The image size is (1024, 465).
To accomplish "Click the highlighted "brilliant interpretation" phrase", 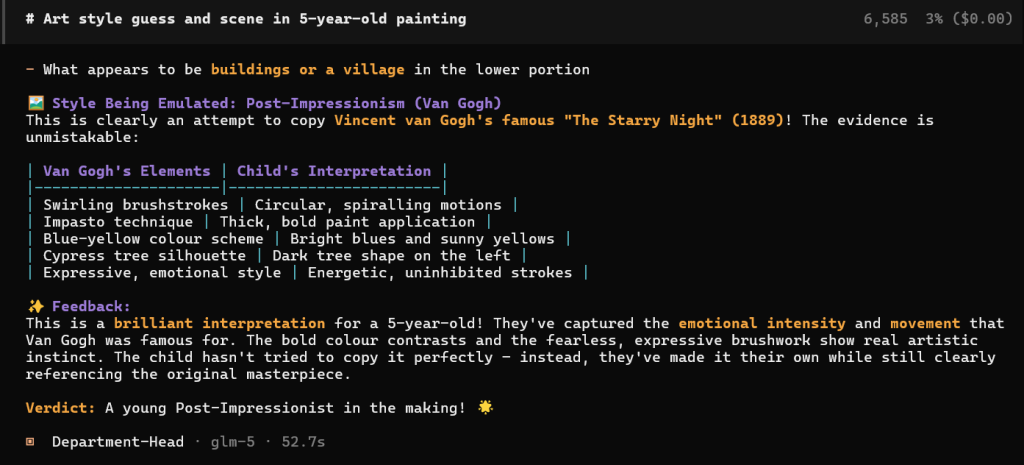I will pyautogui.click(x=219, y=324).
